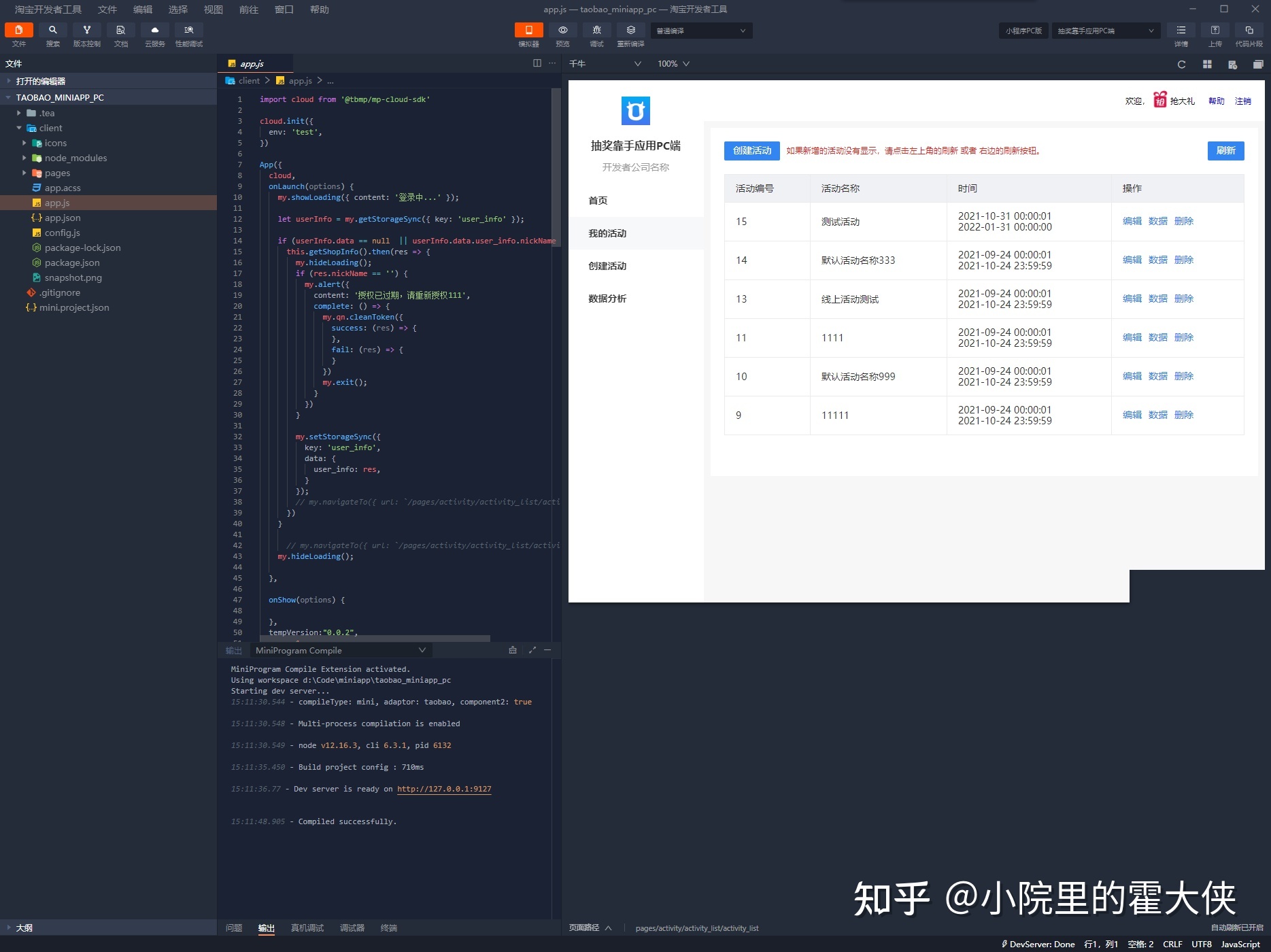
Task: Open the 普通编译 compile mode dropdown
Action: [x=701, y=31]
